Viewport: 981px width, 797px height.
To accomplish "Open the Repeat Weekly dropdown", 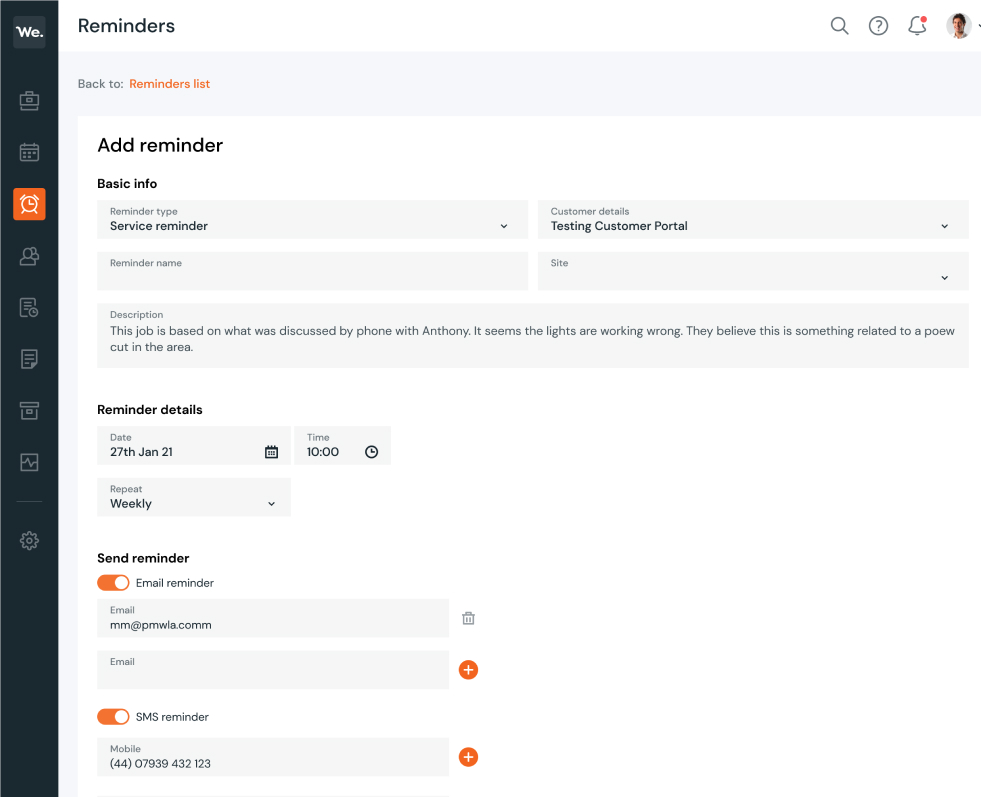I will tap(194, 497).
